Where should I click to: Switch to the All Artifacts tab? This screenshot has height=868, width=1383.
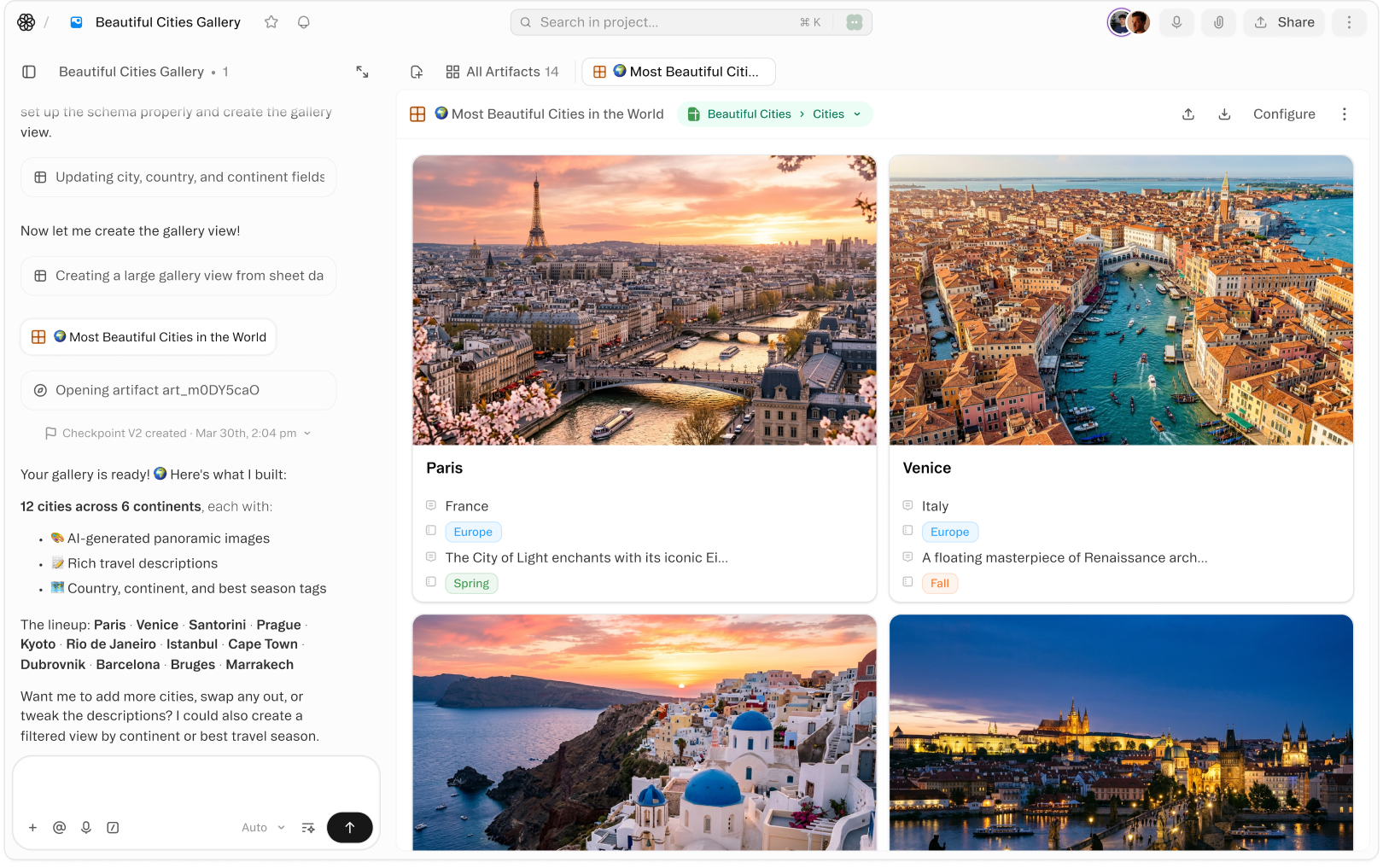[x=502, y=72]
